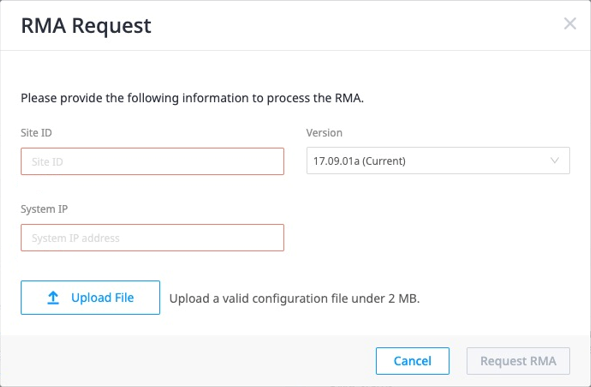Click the configuration file size hint text
This screenshot has width=591, height=387.
294,298
